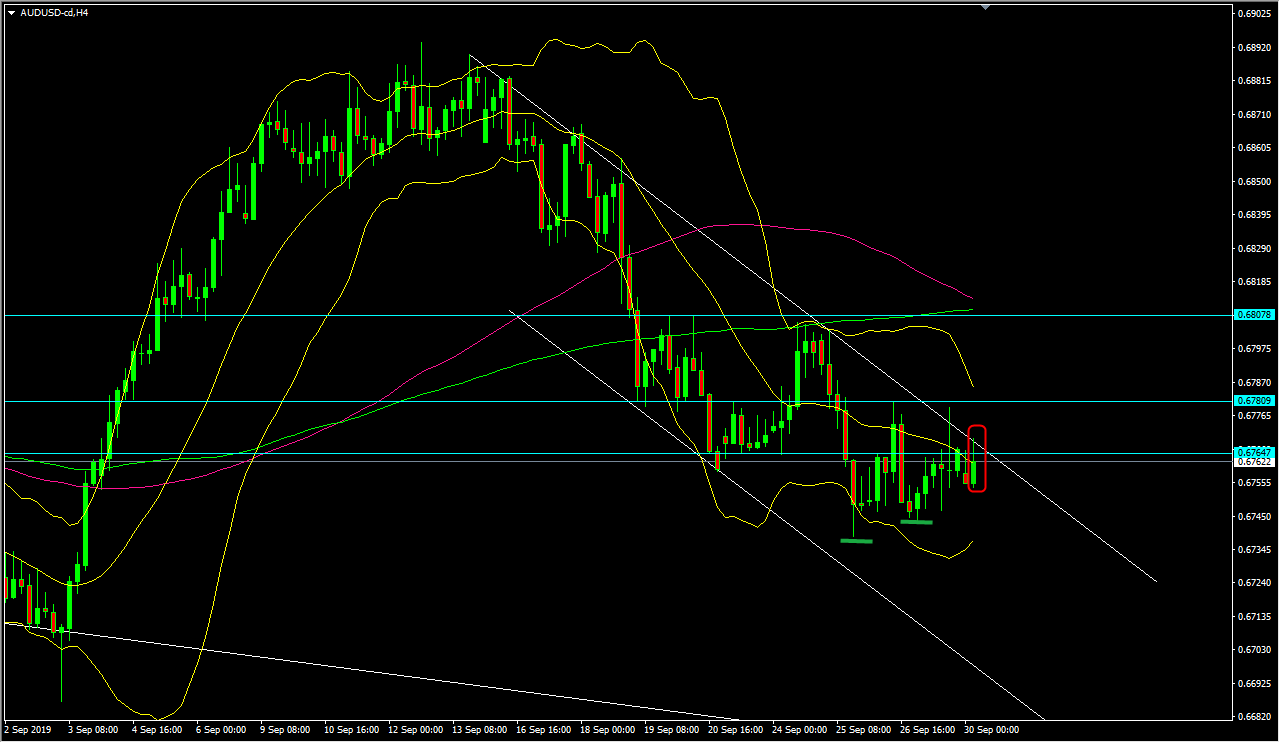Click the 0.68920 price scale label
The height and width of the screenshot is (743, 1280).
[1256, 48]
